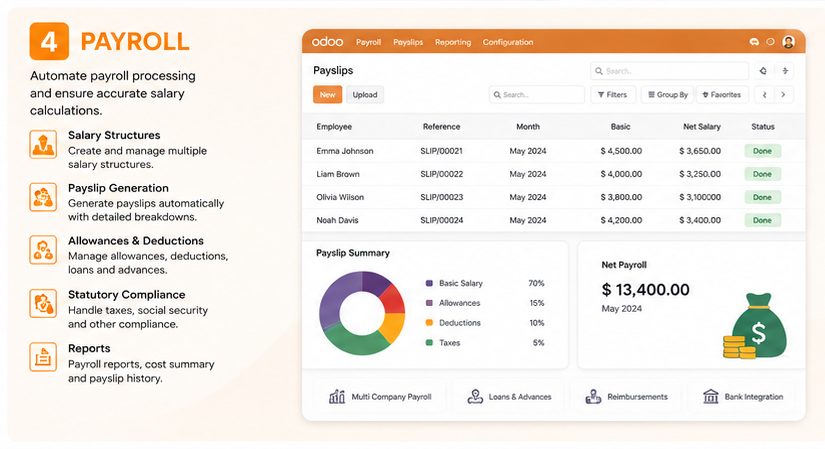This screenshot has height=449, width=825.
Task: Click Noah Davis's basic $ 4,200.00
Action: 621,221
